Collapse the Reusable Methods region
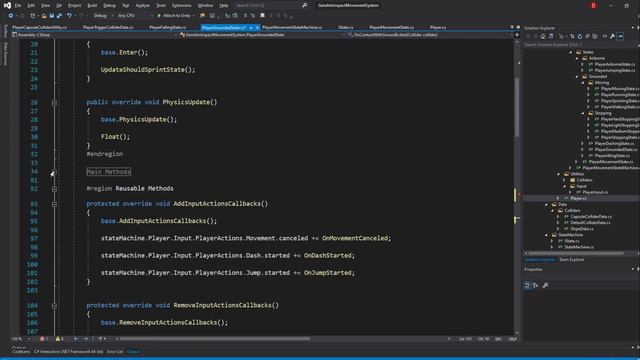This screenshot has width=640, height=360. click(x=54, y=189)
